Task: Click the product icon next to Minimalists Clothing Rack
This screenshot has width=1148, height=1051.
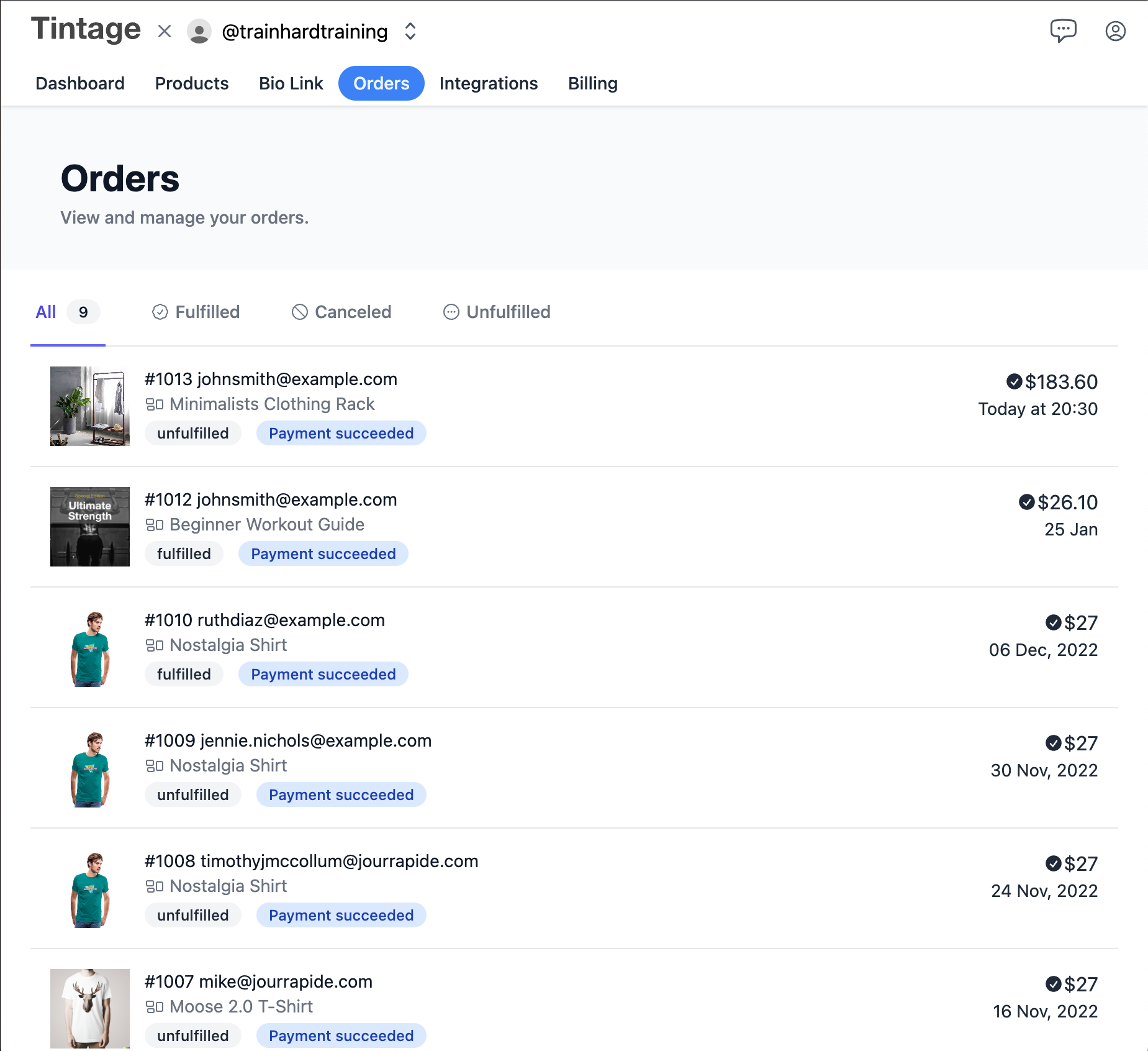Action: click(154, 404)
